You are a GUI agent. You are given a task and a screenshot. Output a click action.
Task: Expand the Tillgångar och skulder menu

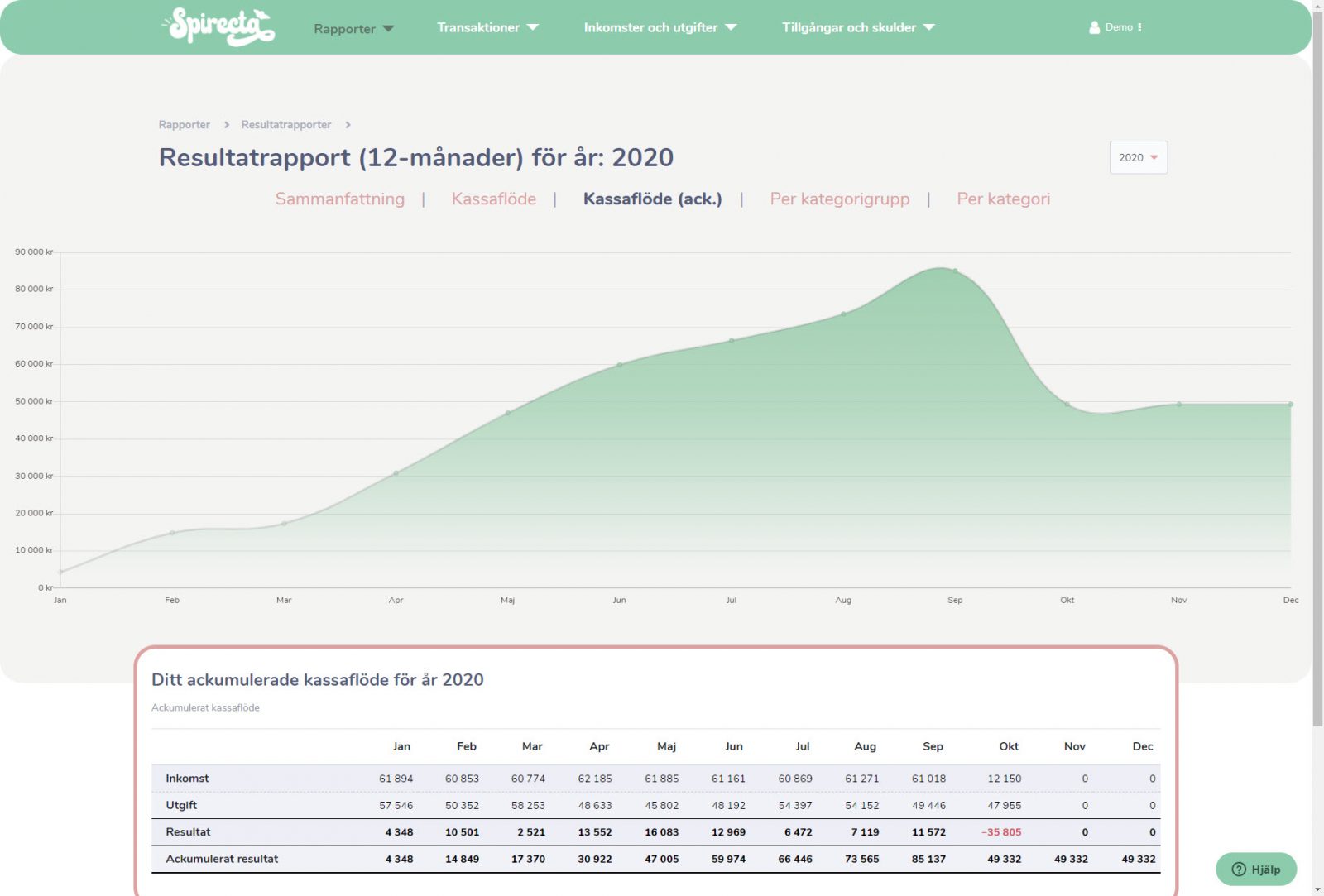857,27
